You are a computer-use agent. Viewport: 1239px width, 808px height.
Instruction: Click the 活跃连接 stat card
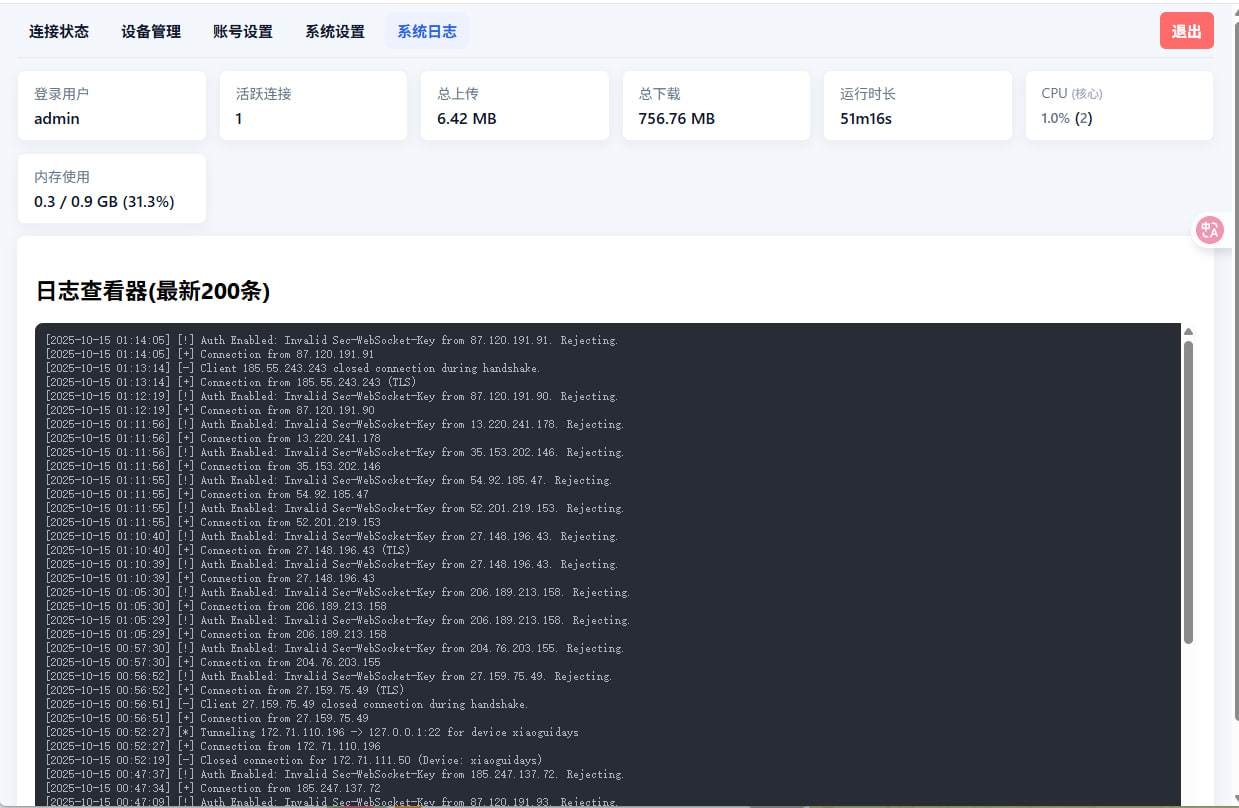[x=313, y=106]
